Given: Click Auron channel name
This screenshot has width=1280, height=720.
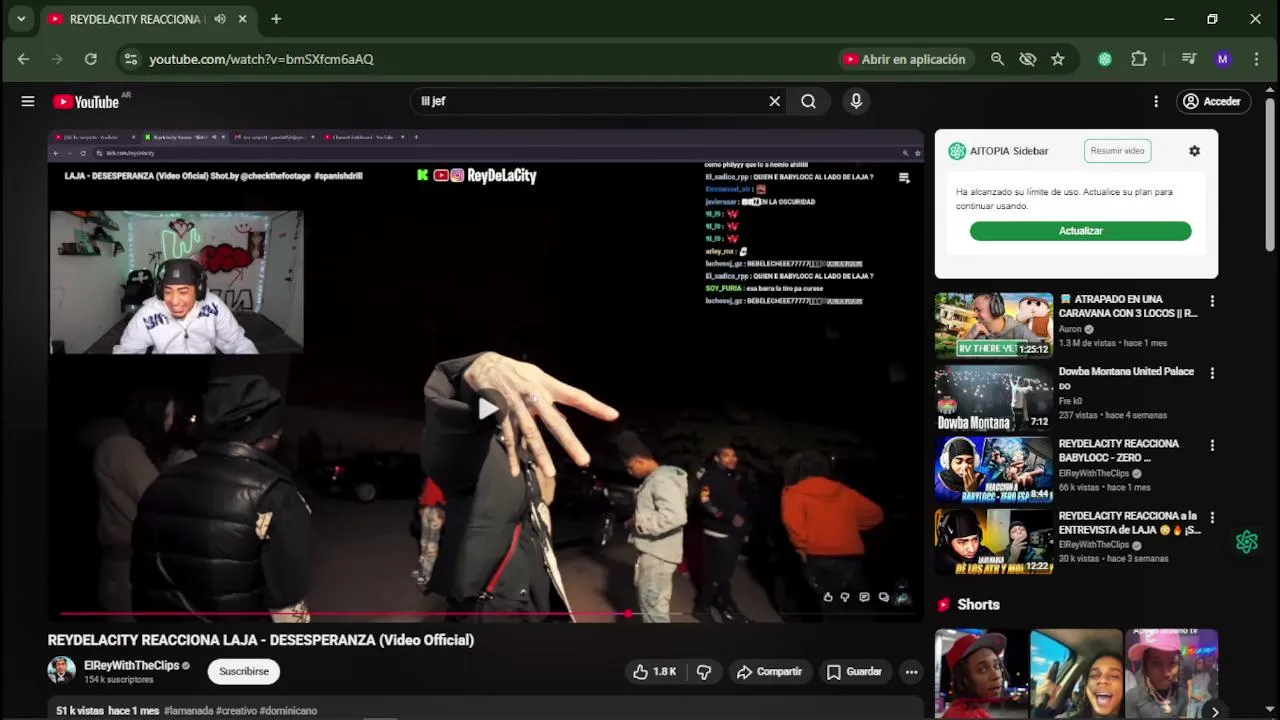Looking at the screenshot, I should (x=1070, y=329).
